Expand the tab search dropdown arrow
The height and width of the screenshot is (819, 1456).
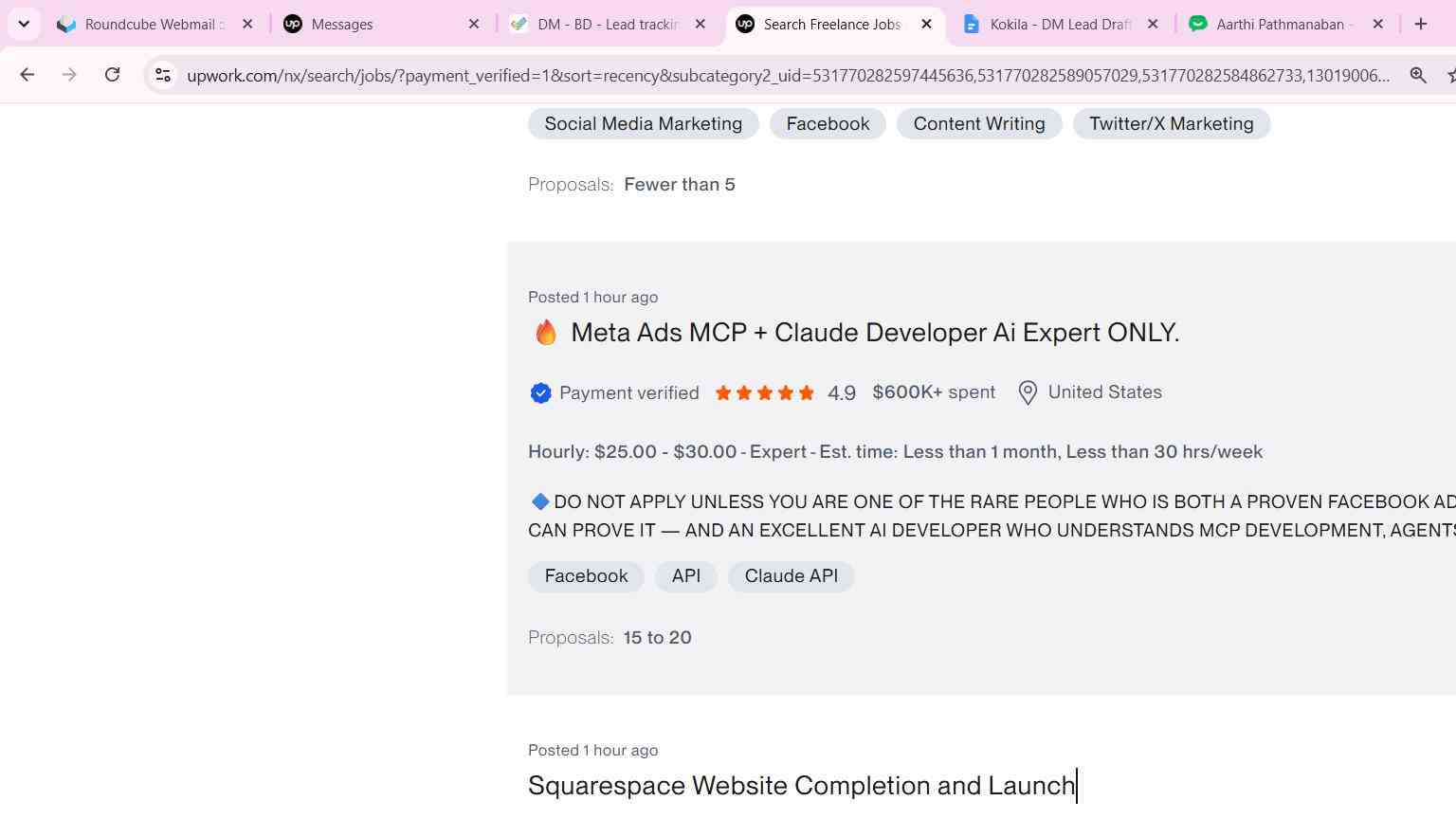(24, 24)
